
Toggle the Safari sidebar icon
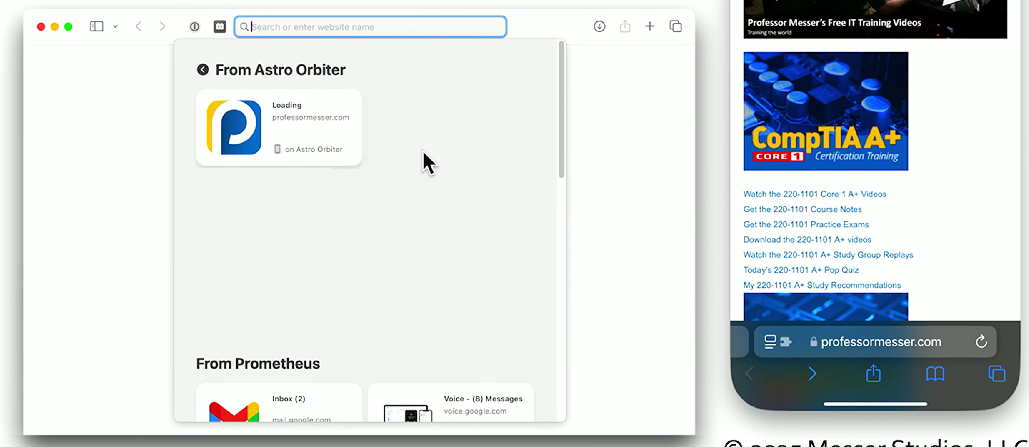tap(96, 26)
